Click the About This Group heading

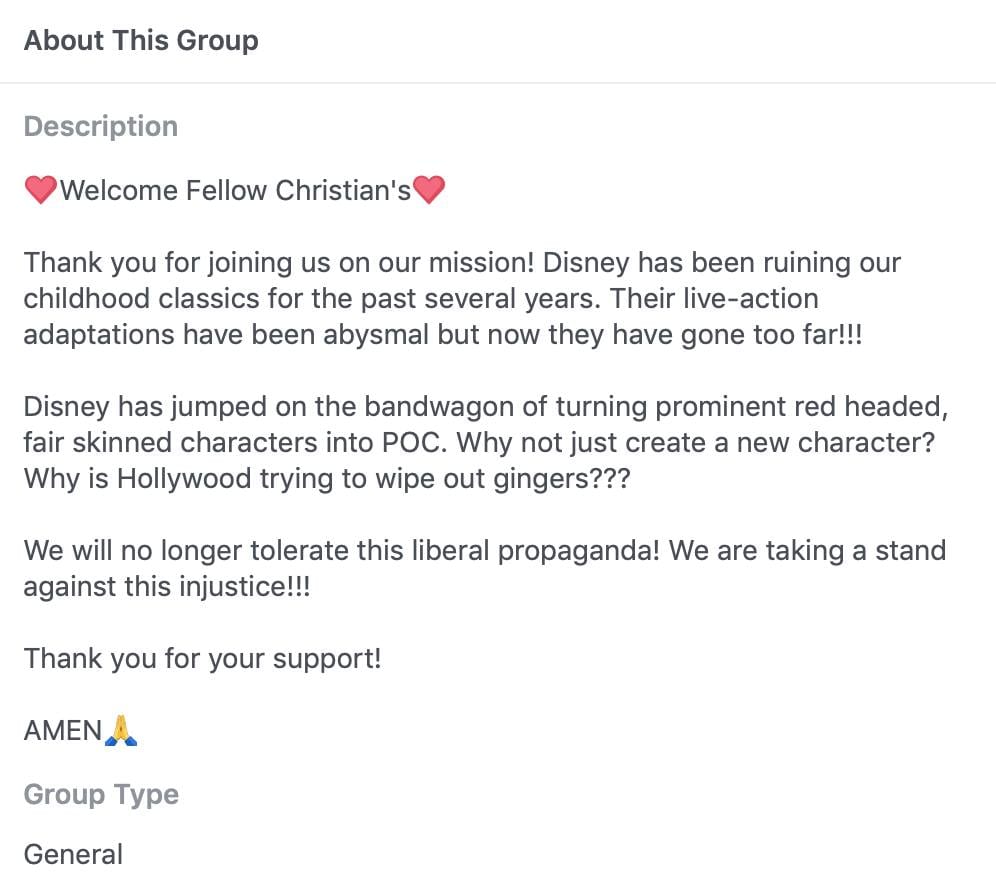pos(141,41)
